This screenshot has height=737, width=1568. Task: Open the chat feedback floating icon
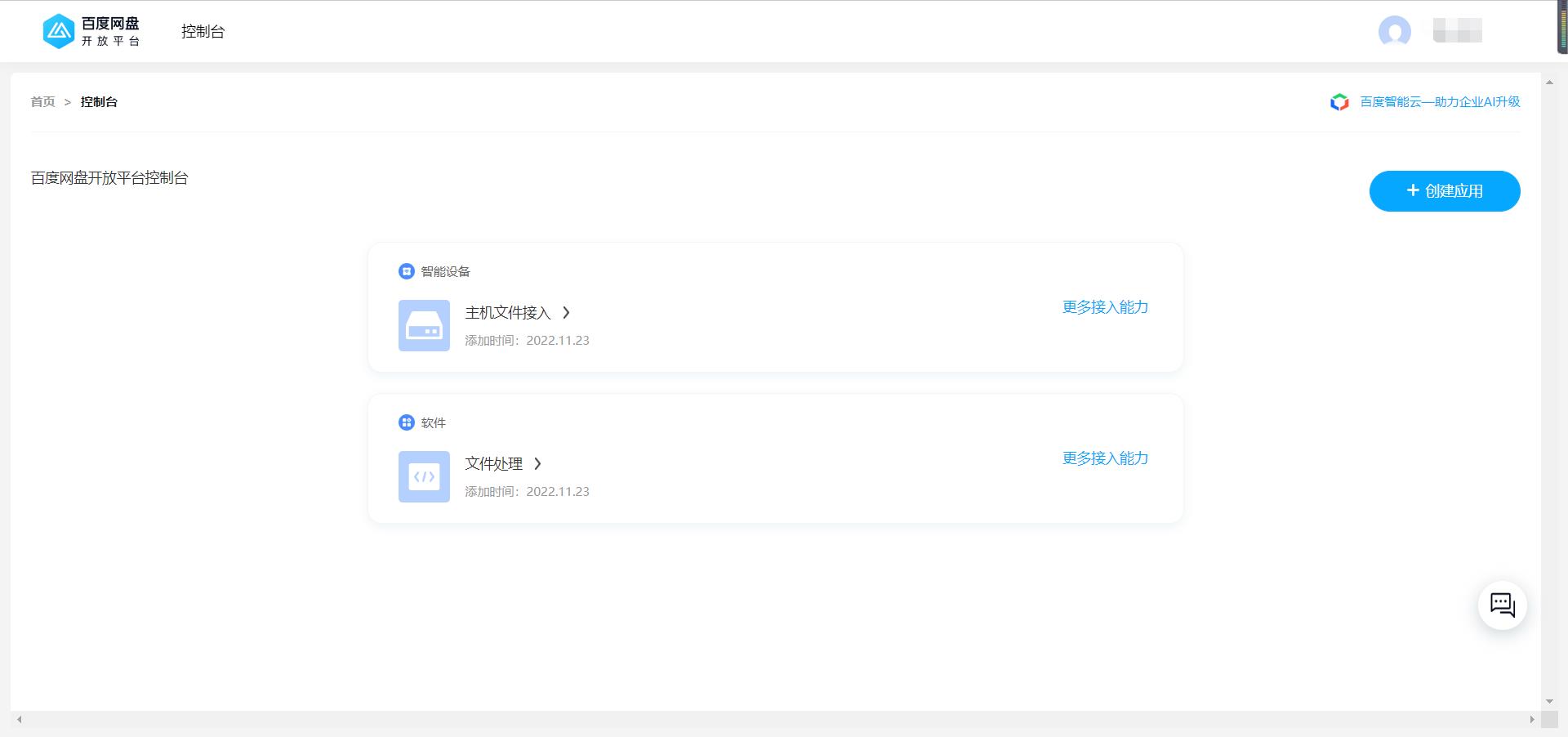pyautogui.click(x=1503, y=605)
